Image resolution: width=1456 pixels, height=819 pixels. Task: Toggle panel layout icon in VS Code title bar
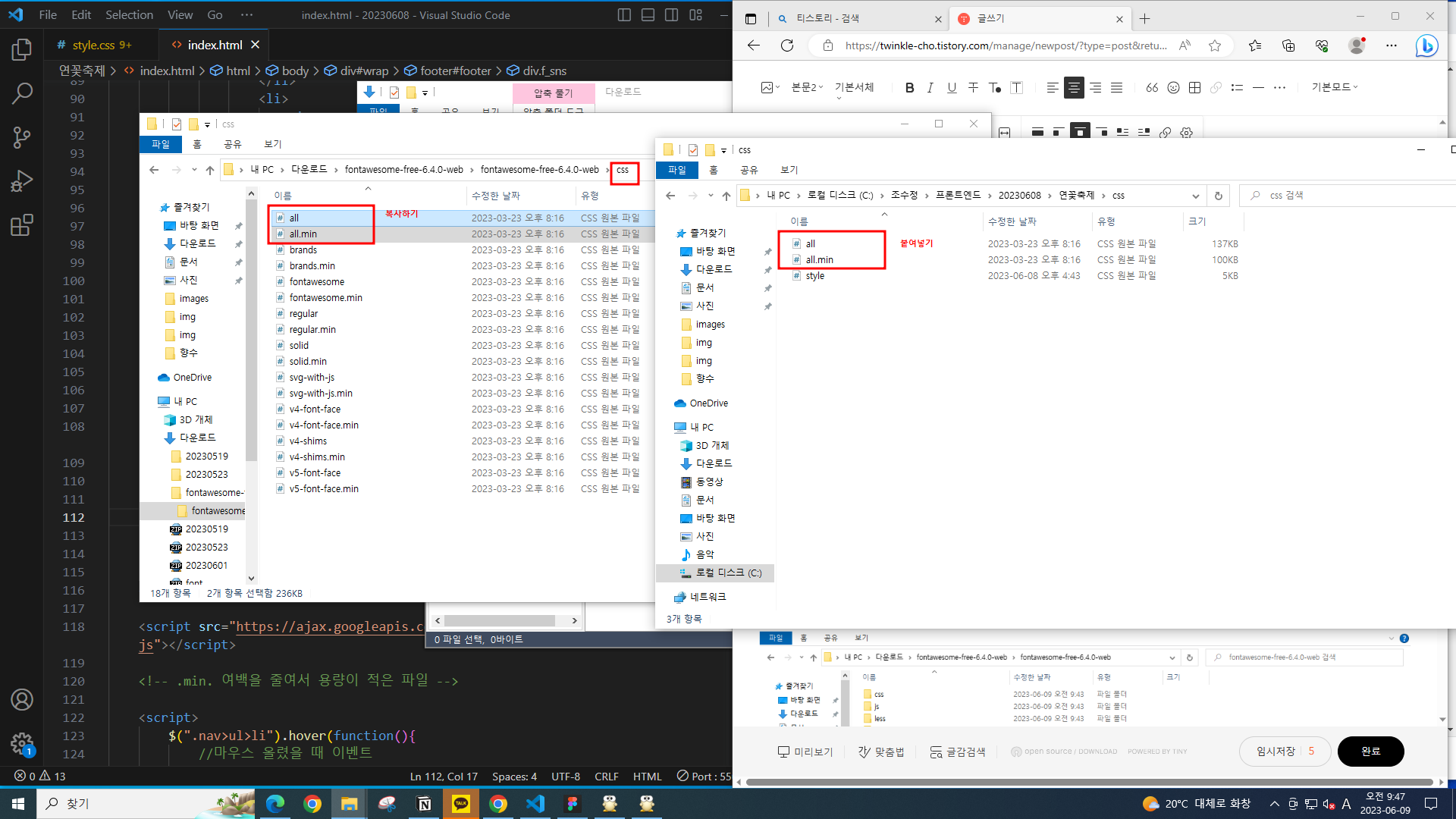pyautogui.click(x=648, y=15)
